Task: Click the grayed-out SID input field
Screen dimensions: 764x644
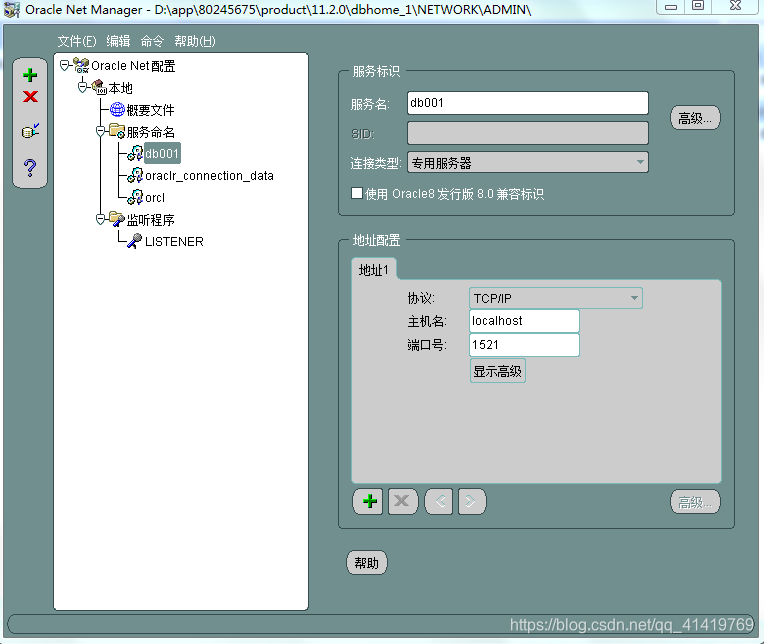Action: [x=528, y=133]
